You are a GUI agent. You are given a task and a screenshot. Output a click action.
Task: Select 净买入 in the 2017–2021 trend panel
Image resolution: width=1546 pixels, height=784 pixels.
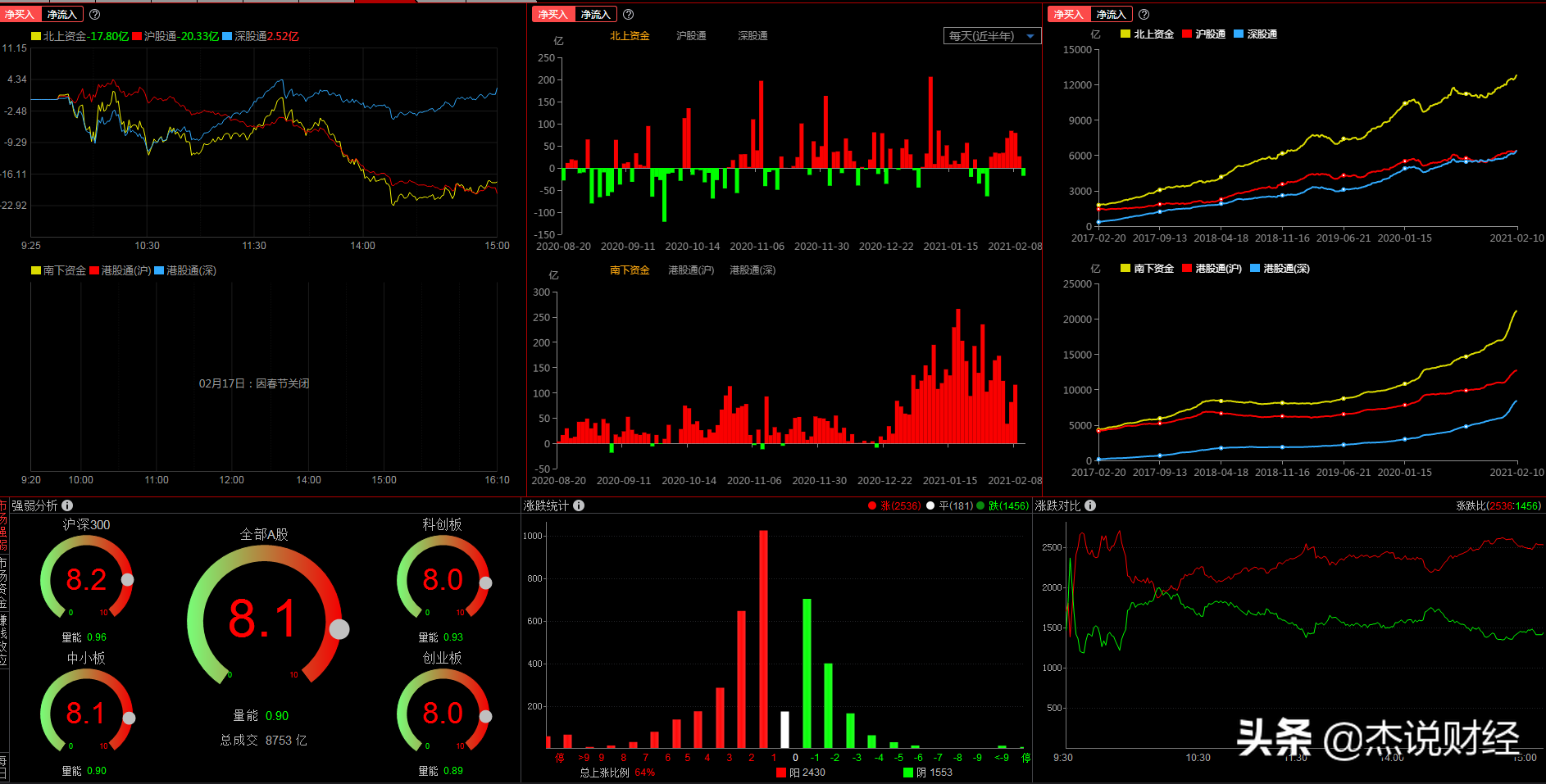pos(1068,15)
